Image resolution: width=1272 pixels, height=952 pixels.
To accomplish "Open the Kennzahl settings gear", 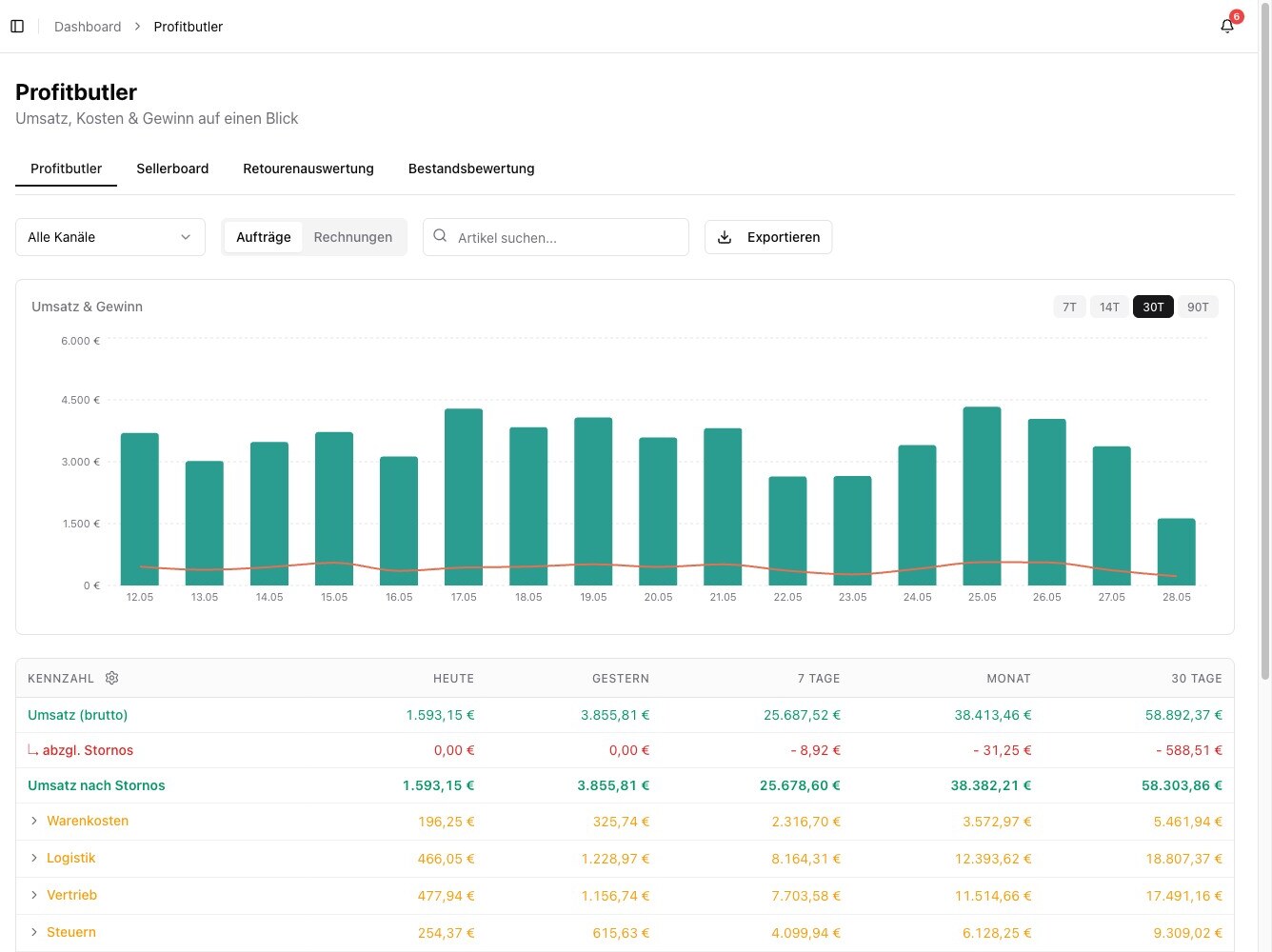I will point(112,678).
